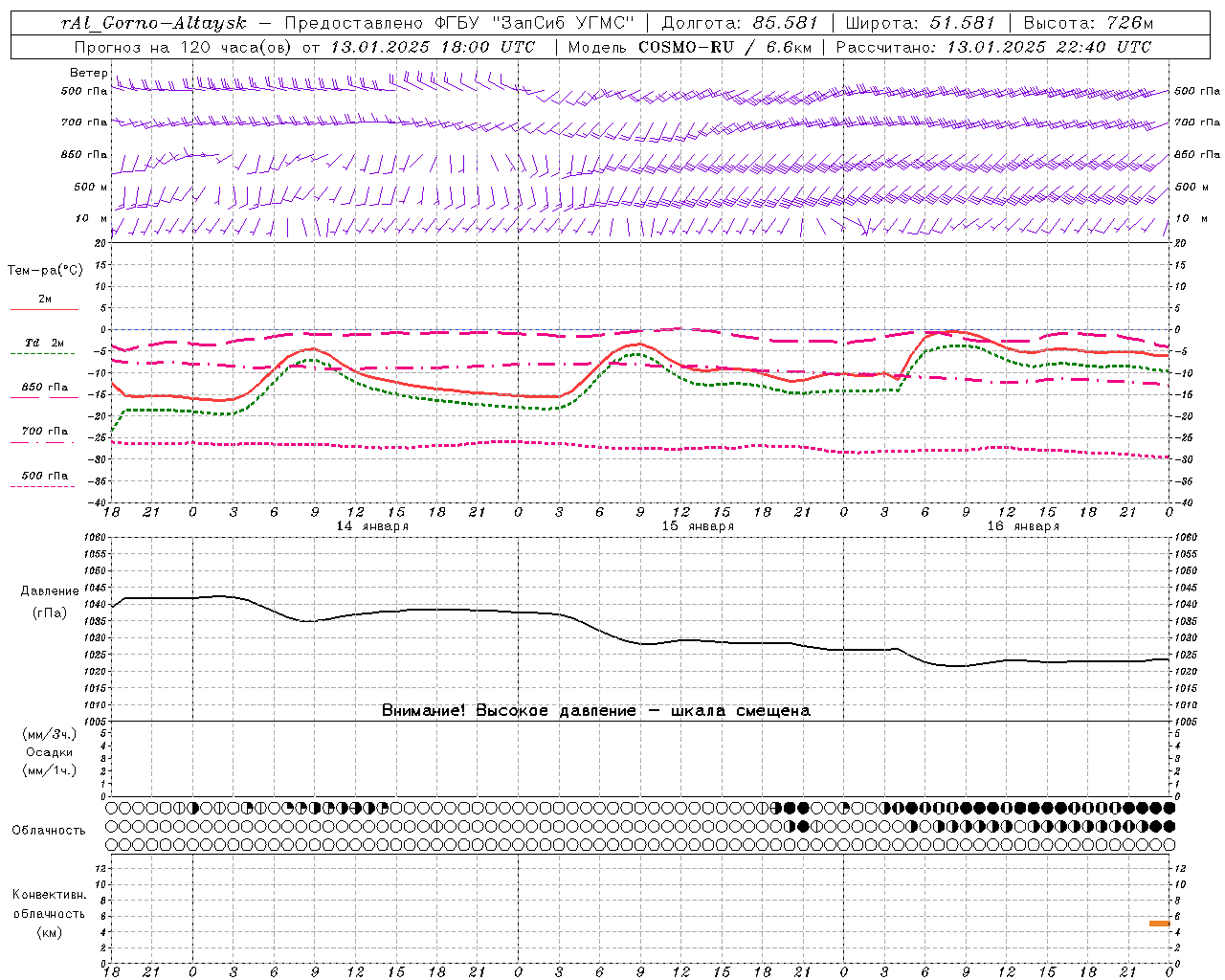Select the 500 гПа temperature legend entry

pos(45,476)
